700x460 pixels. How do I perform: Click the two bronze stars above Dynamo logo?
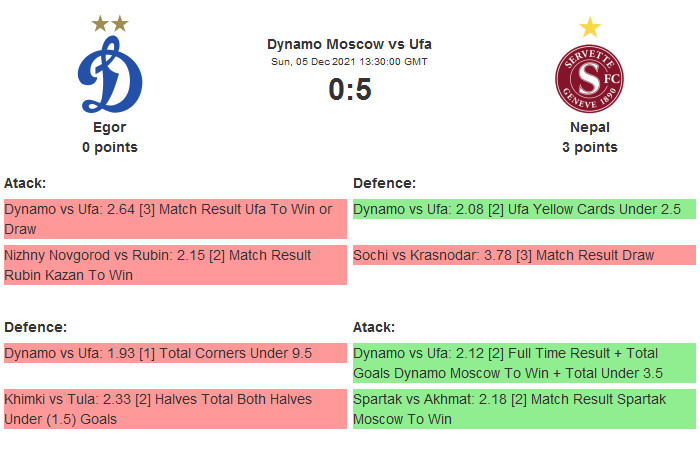pyautogui.click(x=110, y=23)
